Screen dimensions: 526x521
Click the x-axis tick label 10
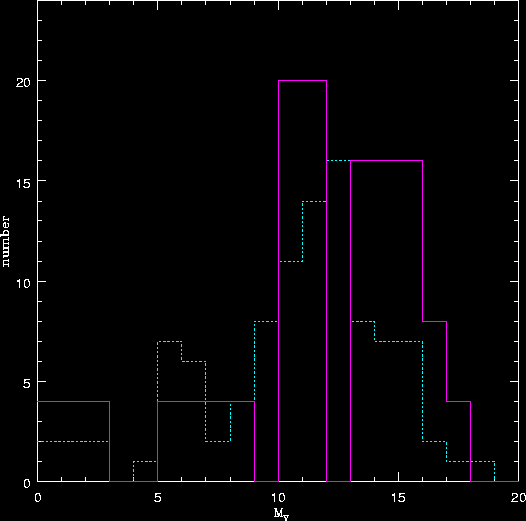coord(278,498)
